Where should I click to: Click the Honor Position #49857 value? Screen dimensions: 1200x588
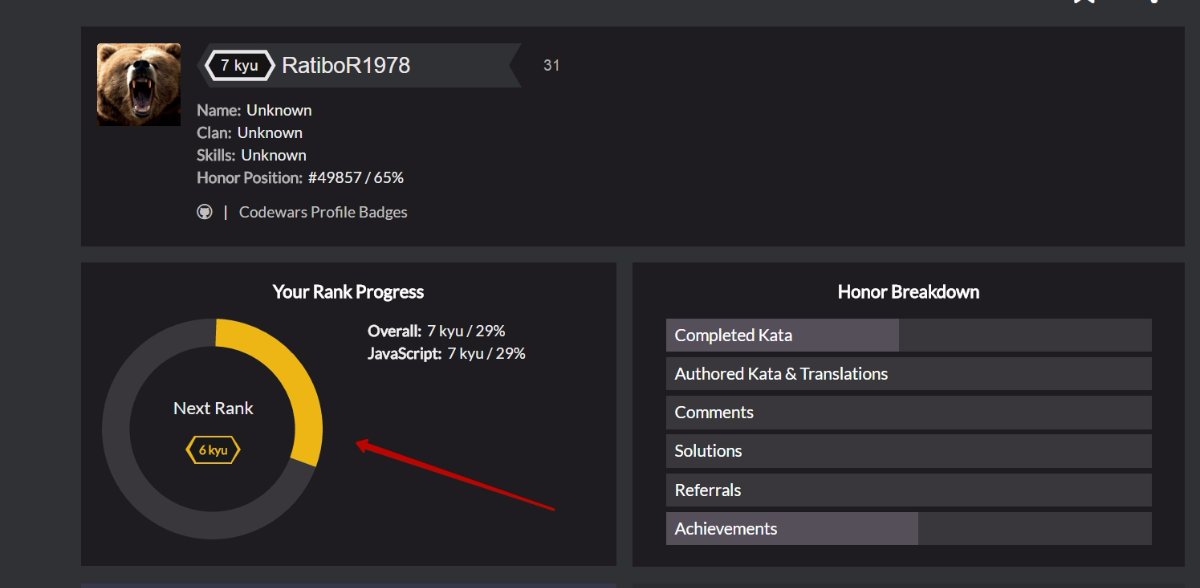[355, 178]
